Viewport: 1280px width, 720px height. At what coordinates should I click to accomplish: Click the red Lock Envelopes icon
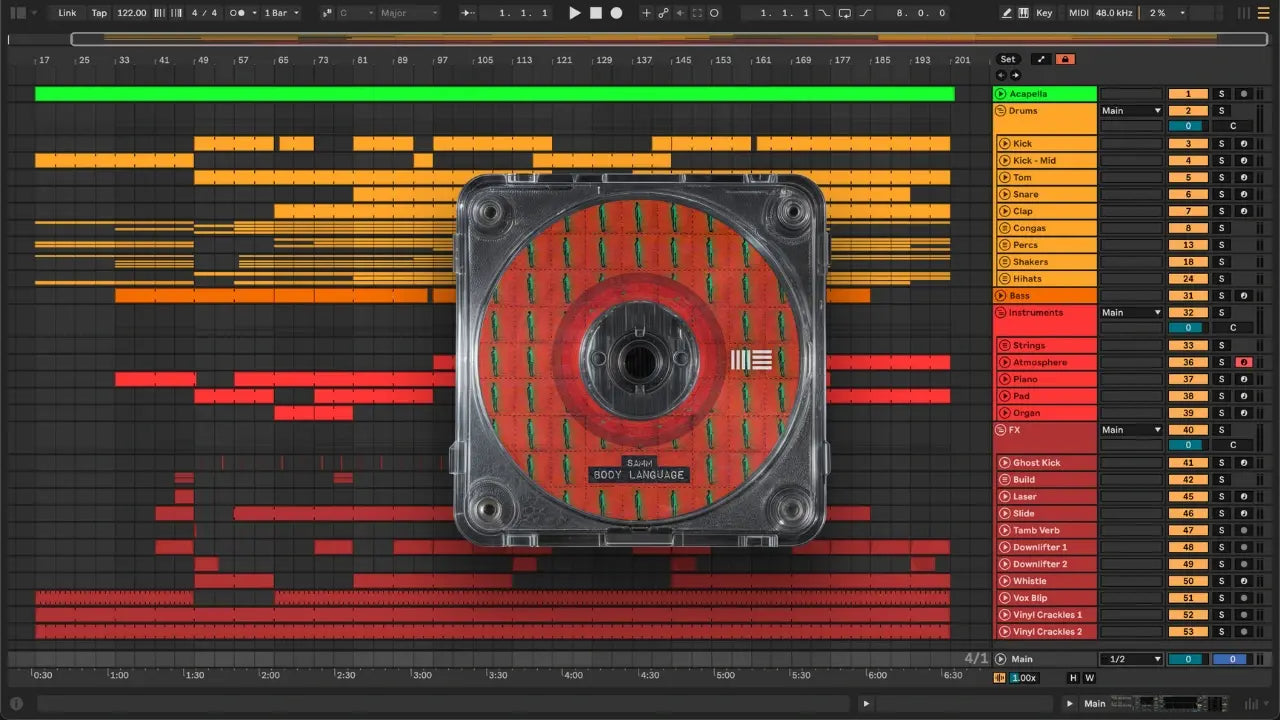[1065, 59]
